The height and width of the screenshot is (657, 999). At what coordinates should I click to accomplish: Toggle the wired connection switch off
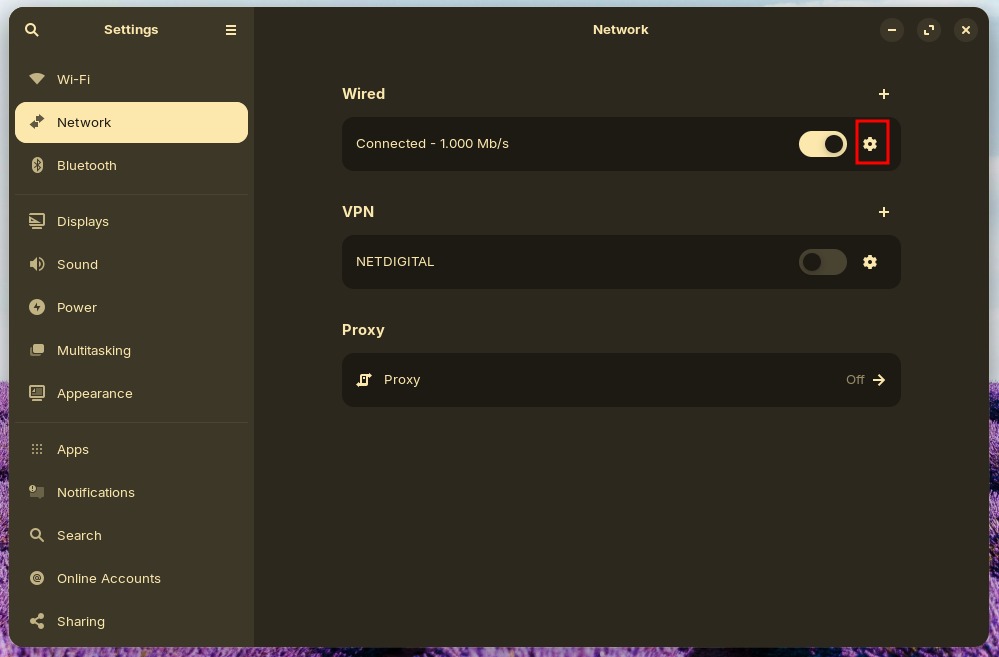(823, 143)
